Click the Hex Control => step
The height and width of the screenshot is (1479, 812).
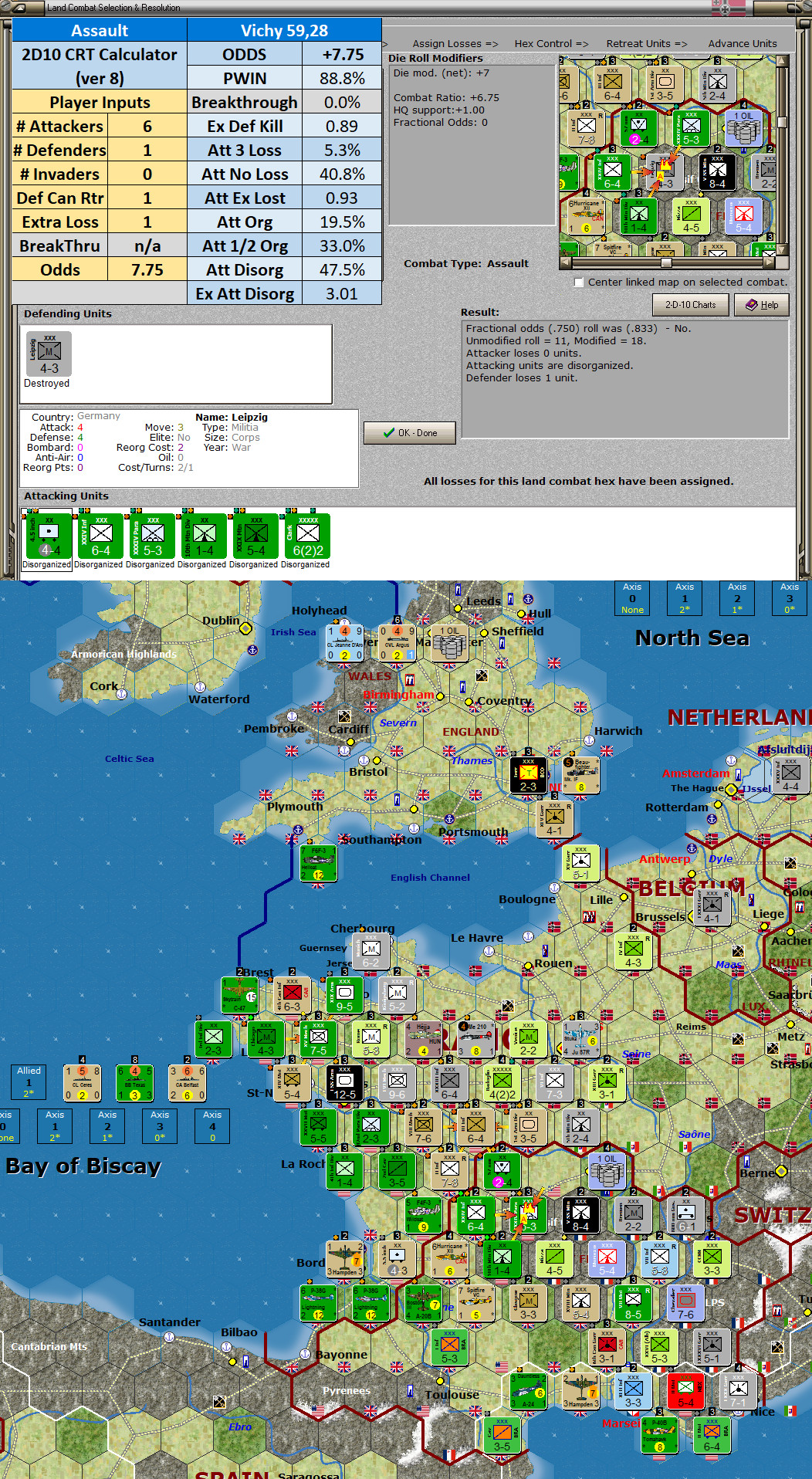click(551, 44)
